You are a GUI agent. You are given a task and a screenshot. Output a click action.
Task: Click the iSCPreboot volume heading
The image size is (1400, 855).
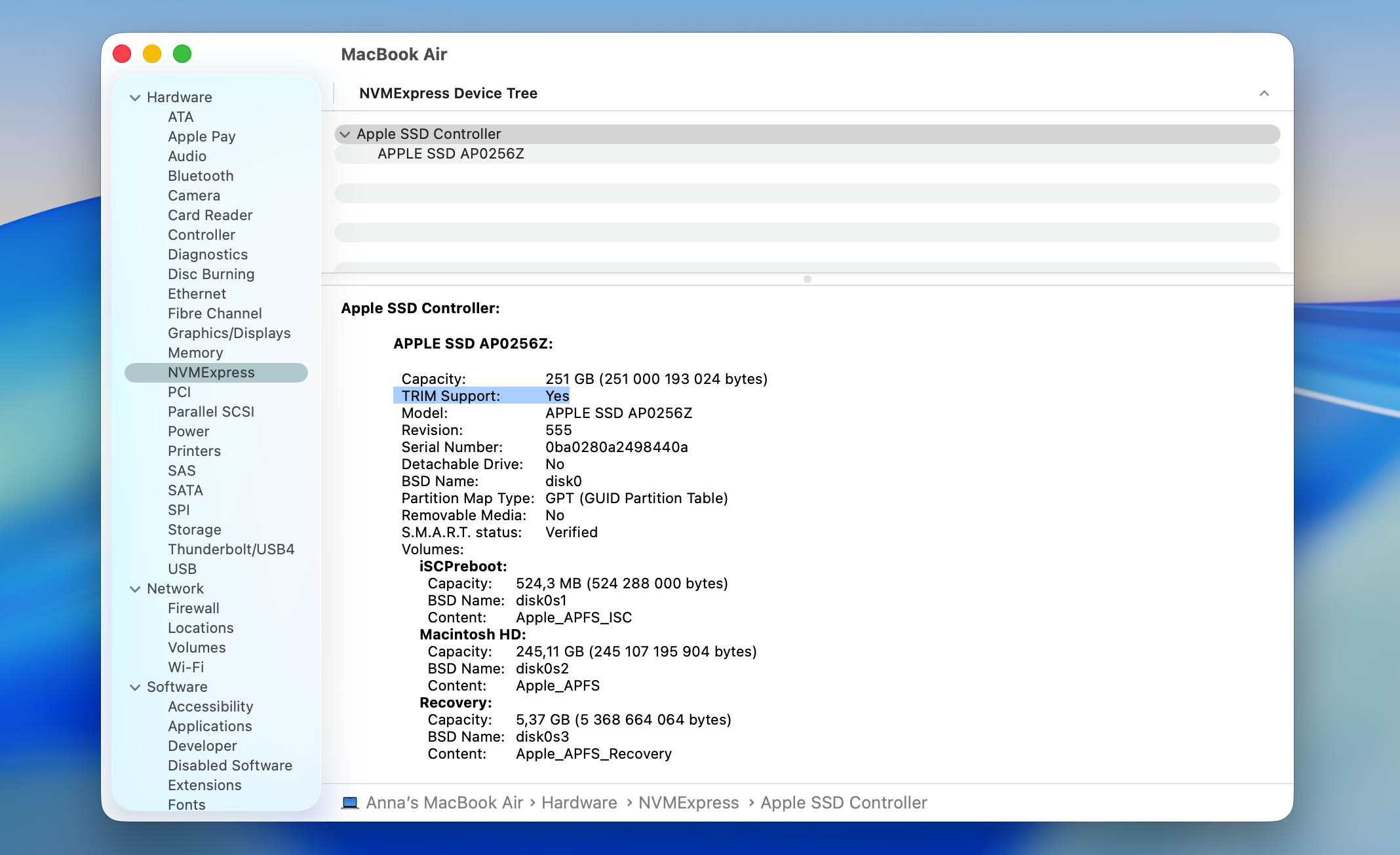click(x=463, y=567)
